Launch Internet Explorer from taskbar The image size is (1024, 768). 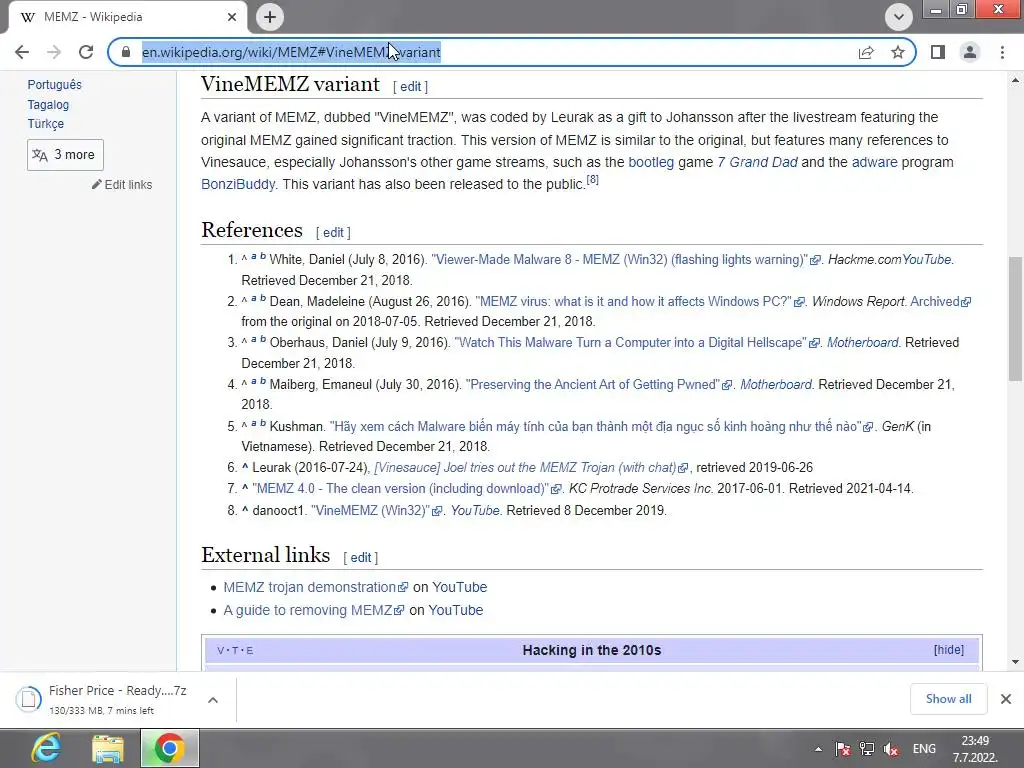point(46,748)
